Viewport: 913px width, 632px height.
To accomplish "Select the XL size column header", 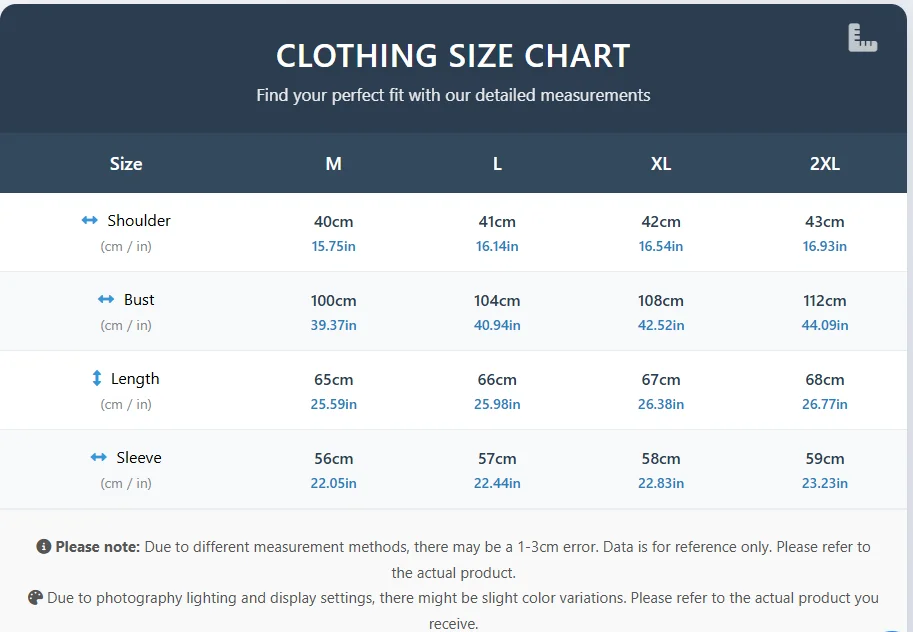I will [x=661, y=164].
